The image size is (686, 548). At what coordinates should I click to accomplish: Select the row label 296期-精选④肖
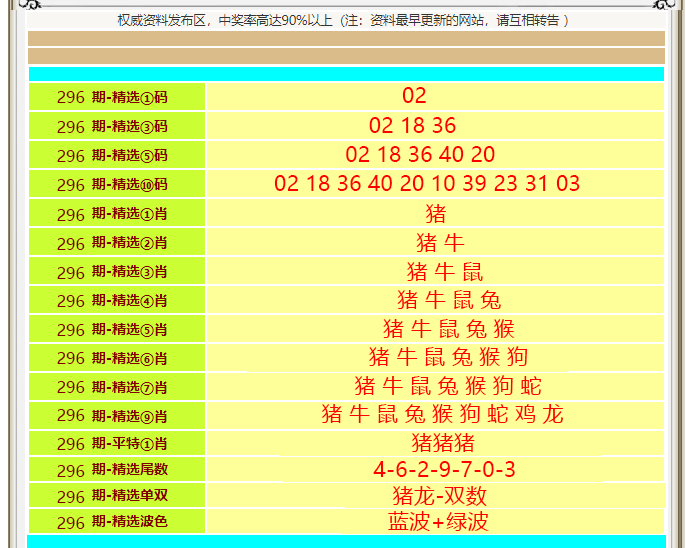coord(112,300)
